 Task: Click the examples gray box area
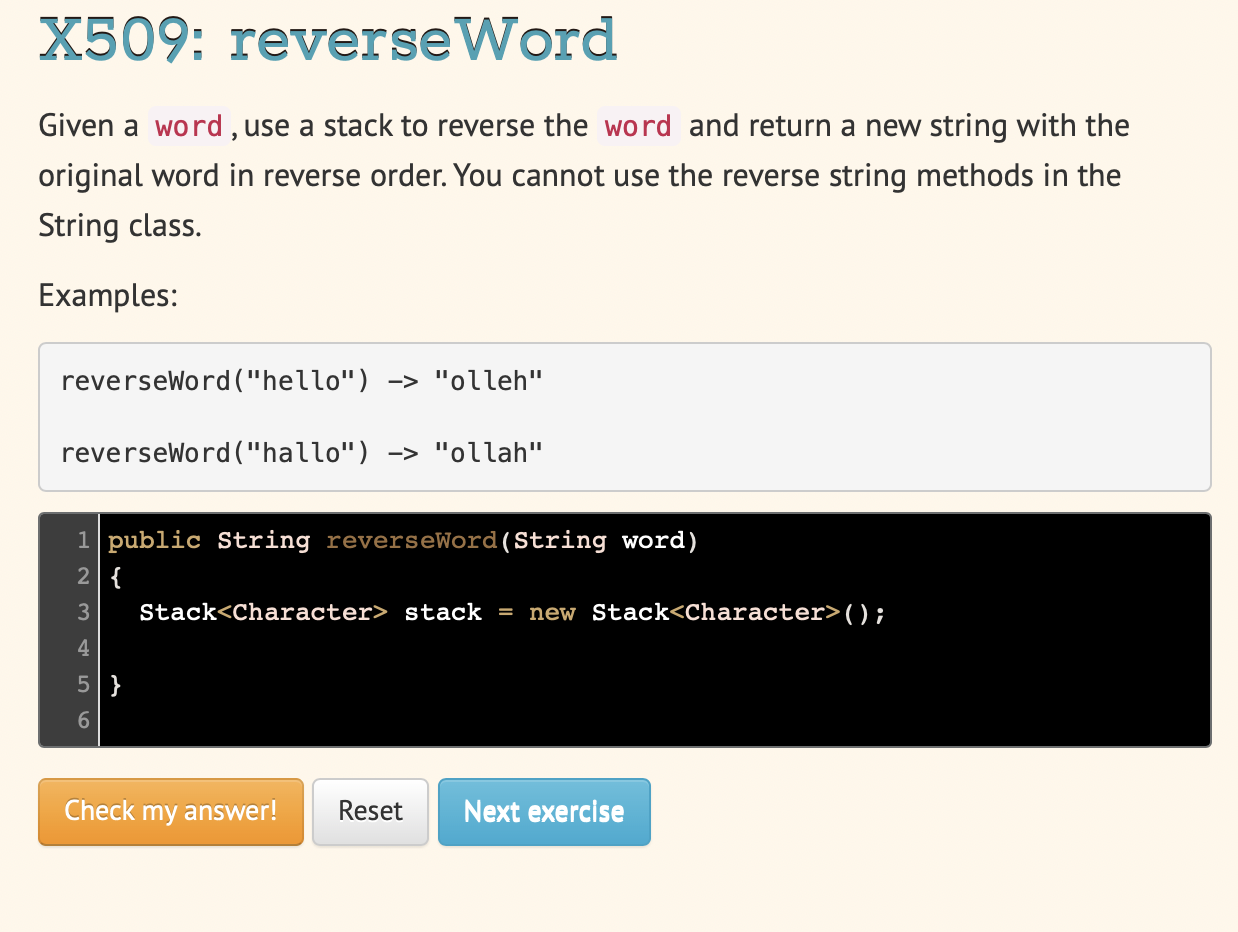[x=850, y=417]
